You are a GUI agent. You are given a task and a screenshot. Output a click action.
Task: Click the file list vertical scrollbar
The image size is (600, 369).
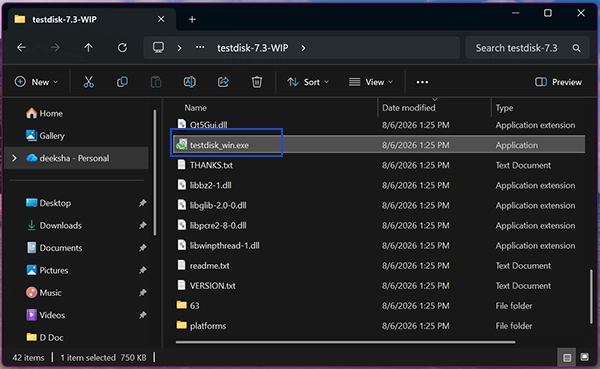[591, 297]
